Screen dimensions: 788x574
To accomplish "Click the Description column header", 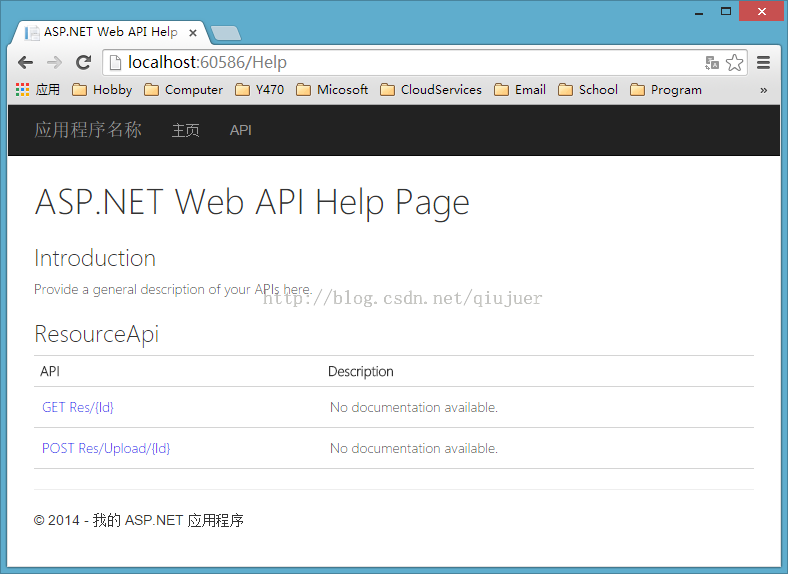I will (360, 371).
